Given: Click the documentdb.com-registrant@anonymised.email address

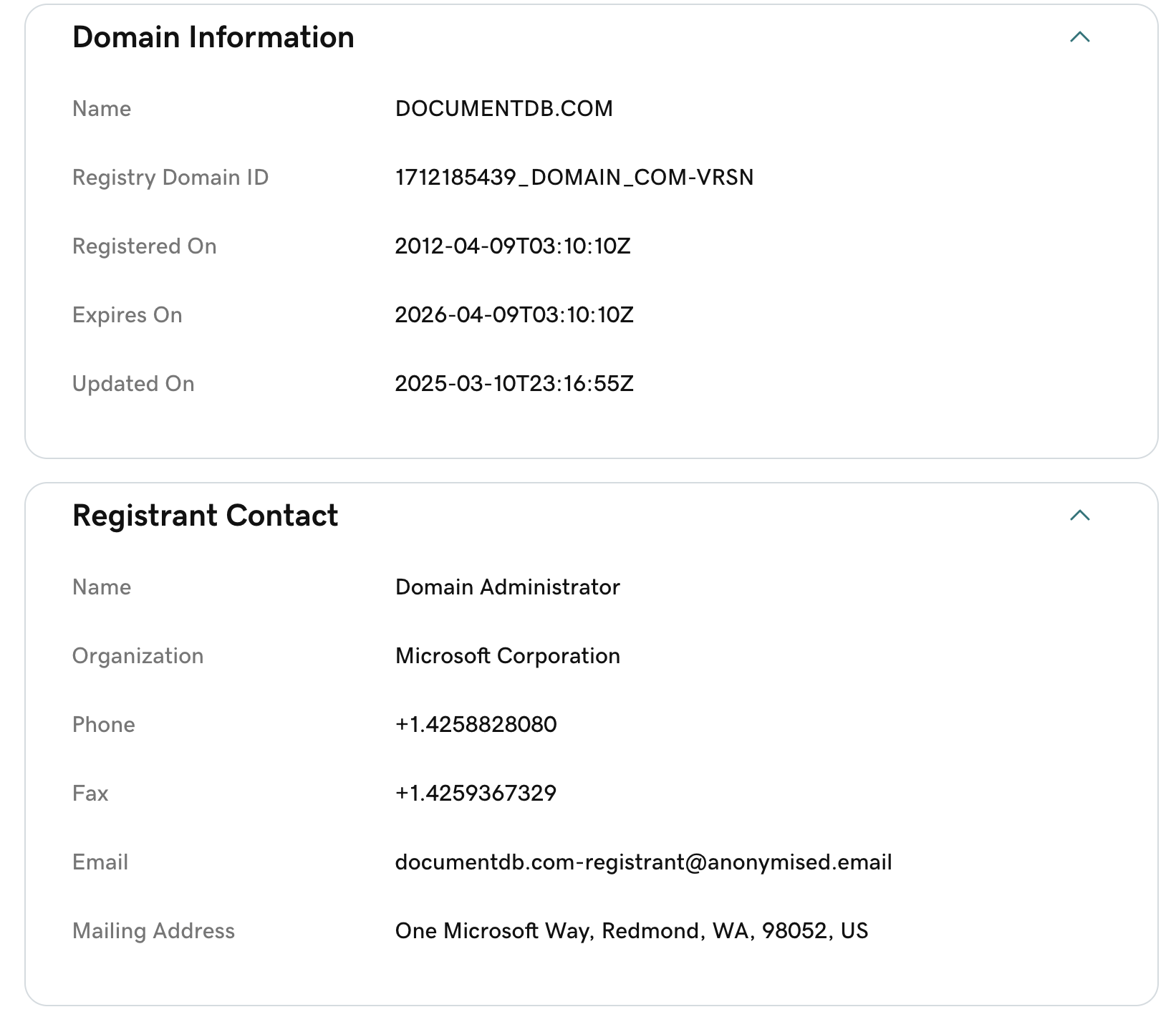Looking at the screenshot, I should [x=643, y=862].
